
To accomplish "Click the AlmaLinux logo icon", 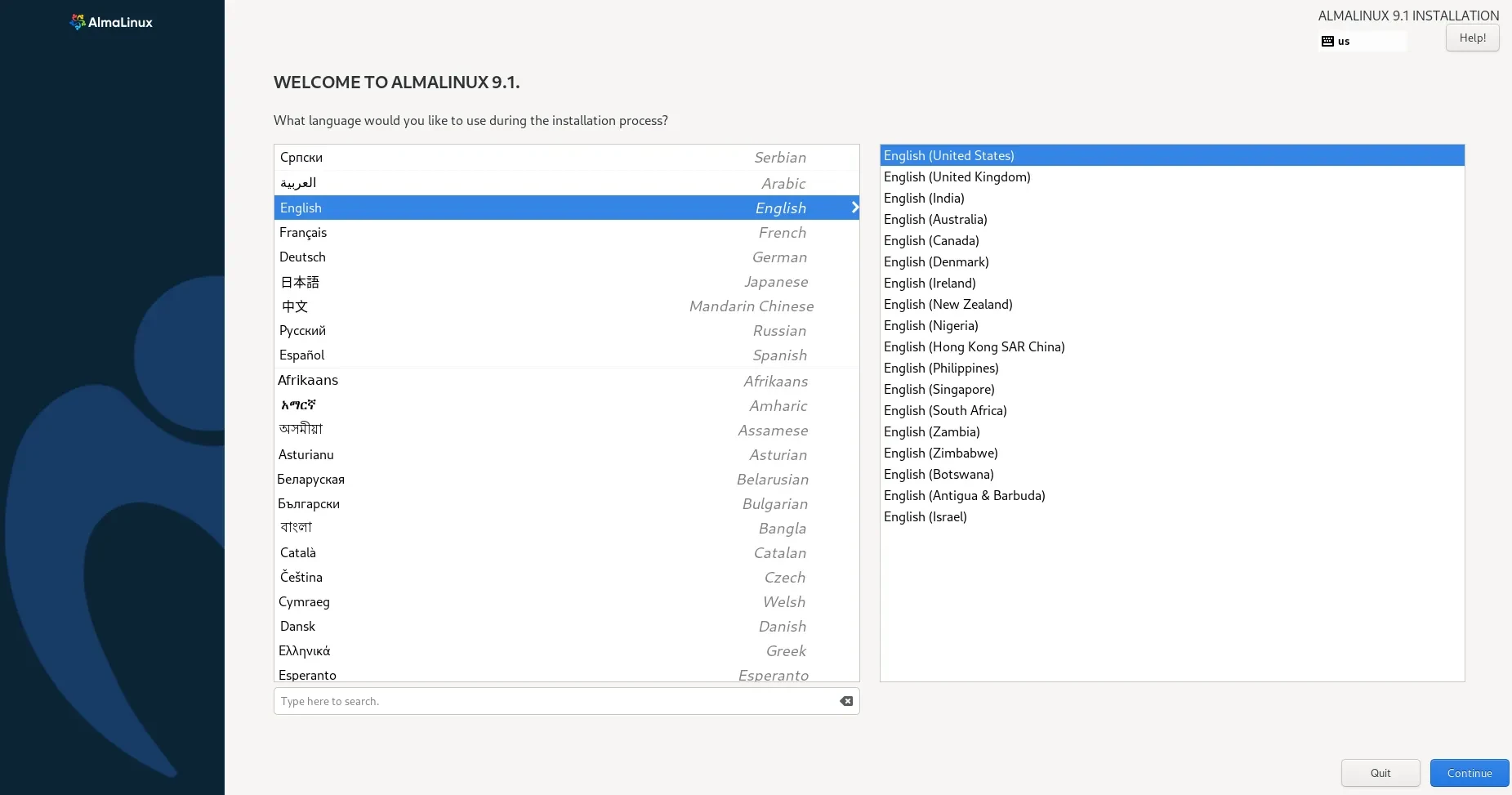I will click(x=78, y=21).
